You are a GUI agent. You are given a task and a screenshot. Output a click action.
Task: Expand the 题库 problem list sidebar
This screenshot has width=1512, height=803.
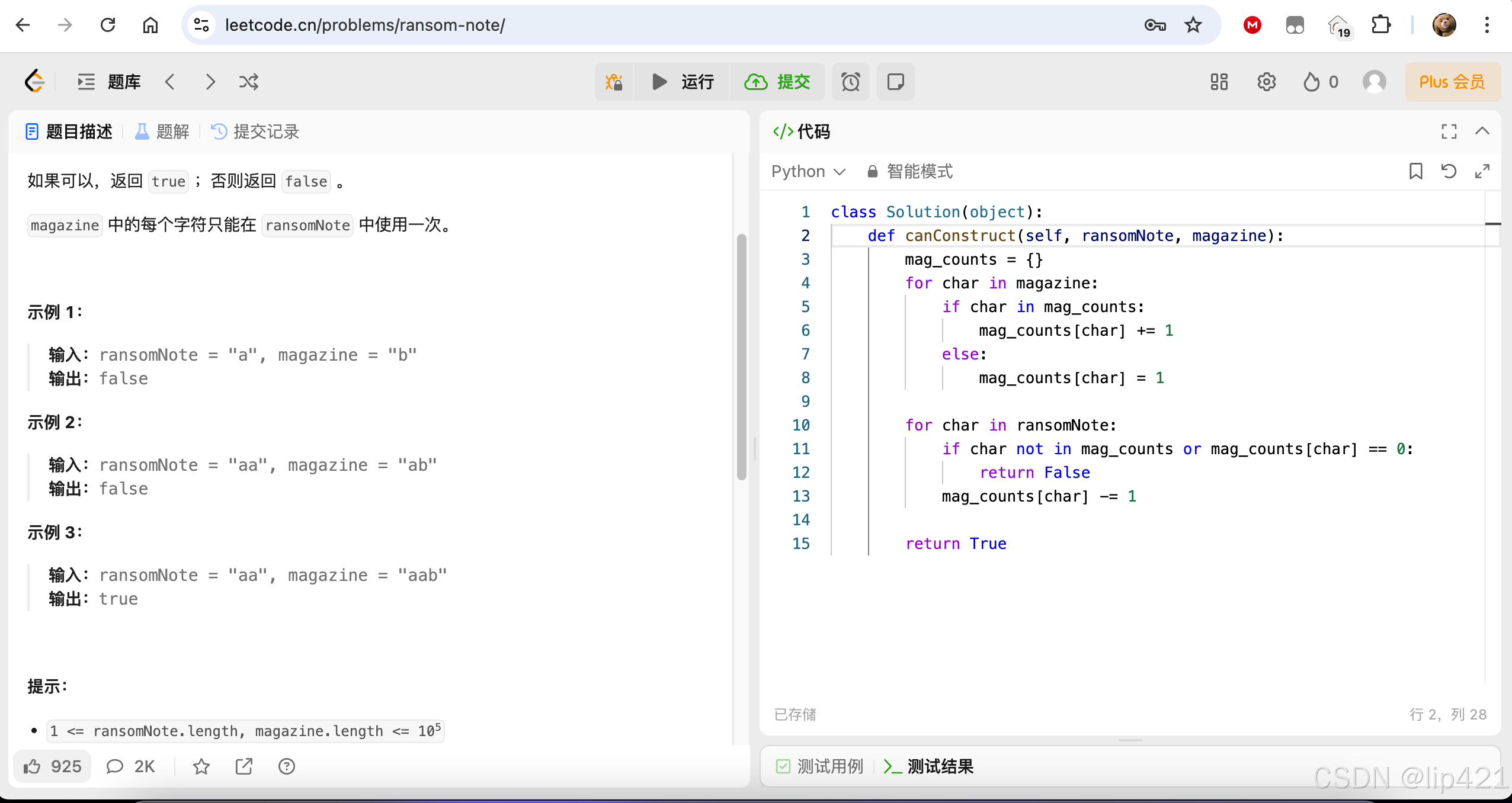click(x=110, y=82)
